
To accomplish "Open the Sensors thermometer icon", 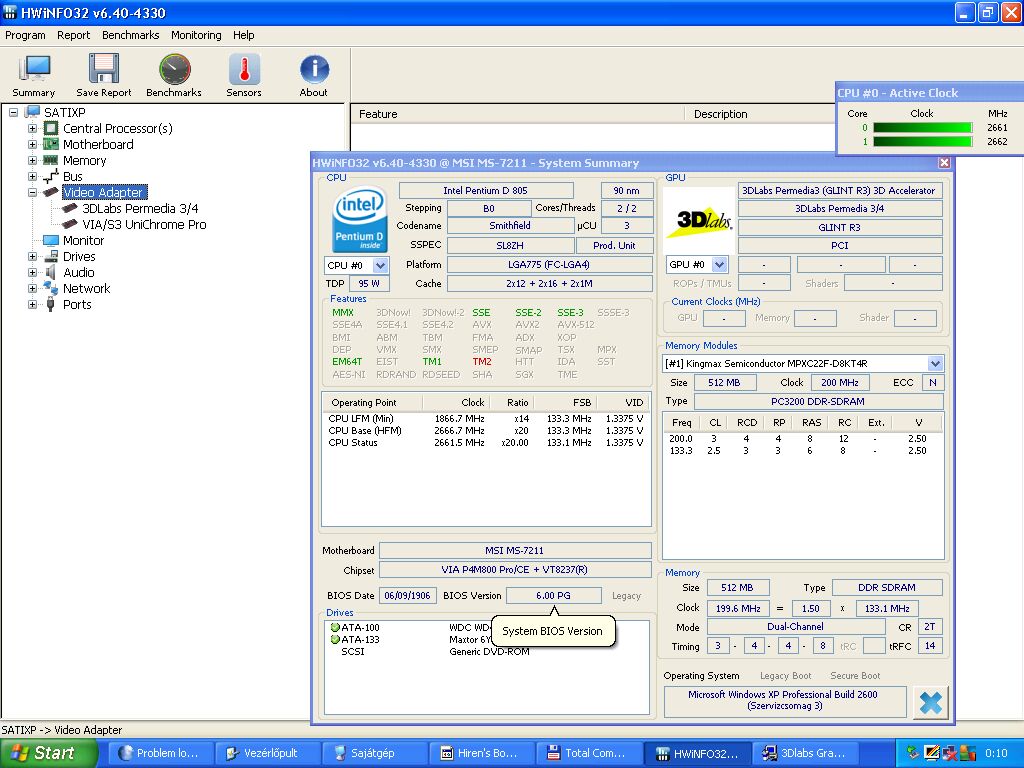I will coord(244,76).
